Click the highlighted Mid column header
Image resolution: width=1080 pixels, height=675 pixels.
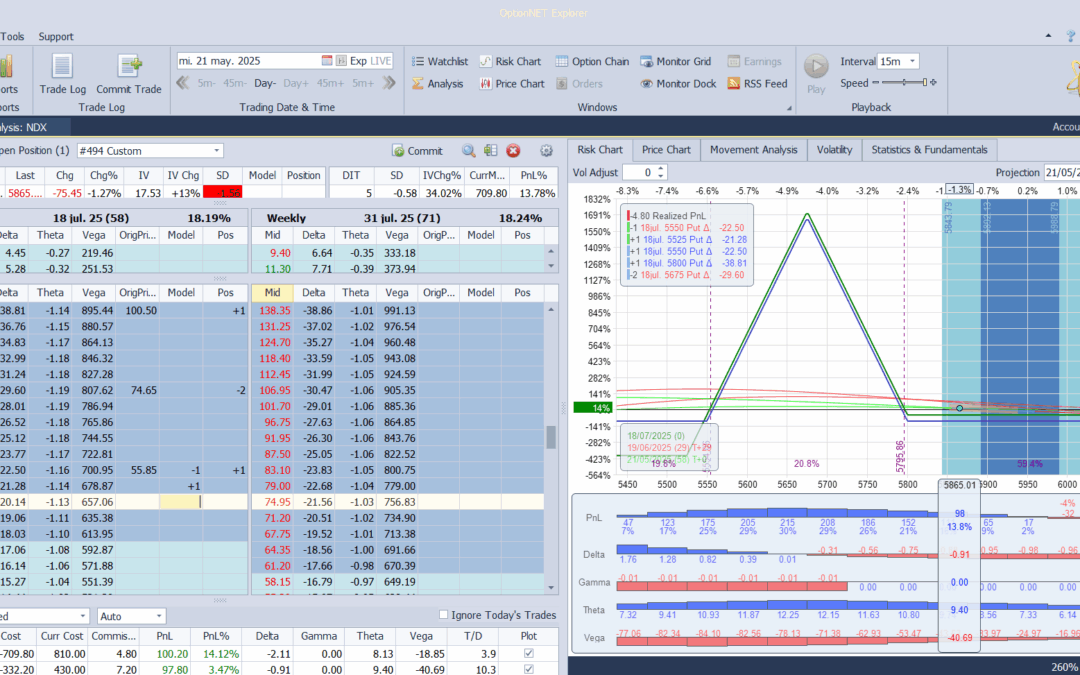click(x=273, y=292)
